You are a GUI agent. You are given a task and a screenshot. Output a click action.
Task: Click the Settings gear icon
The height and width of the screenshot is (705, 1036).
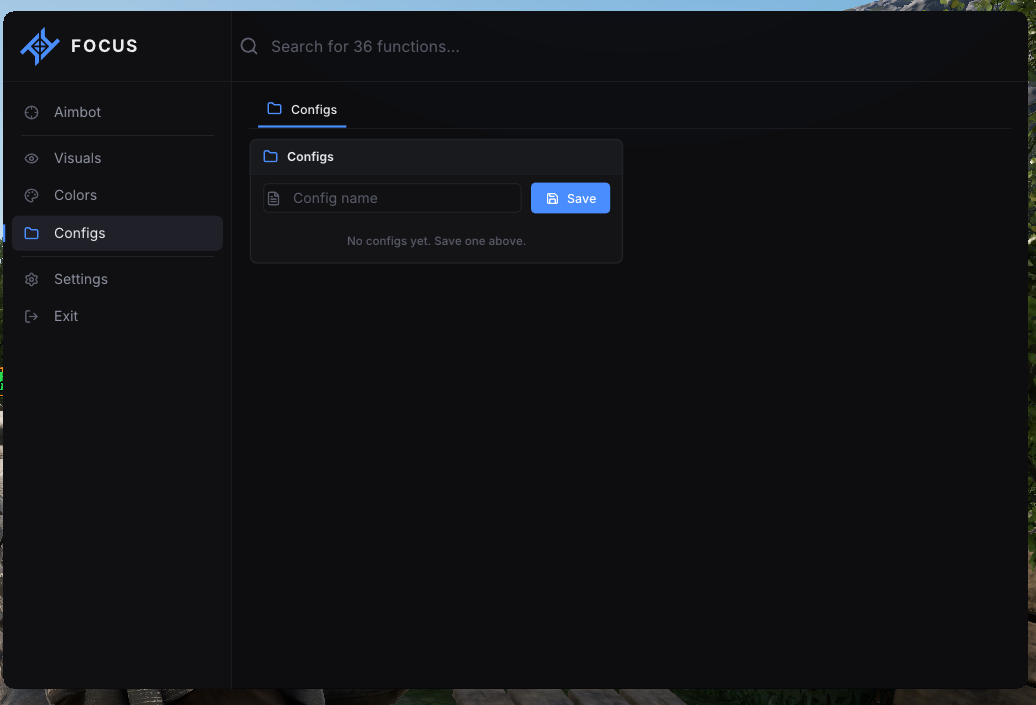tap(31, 279)
